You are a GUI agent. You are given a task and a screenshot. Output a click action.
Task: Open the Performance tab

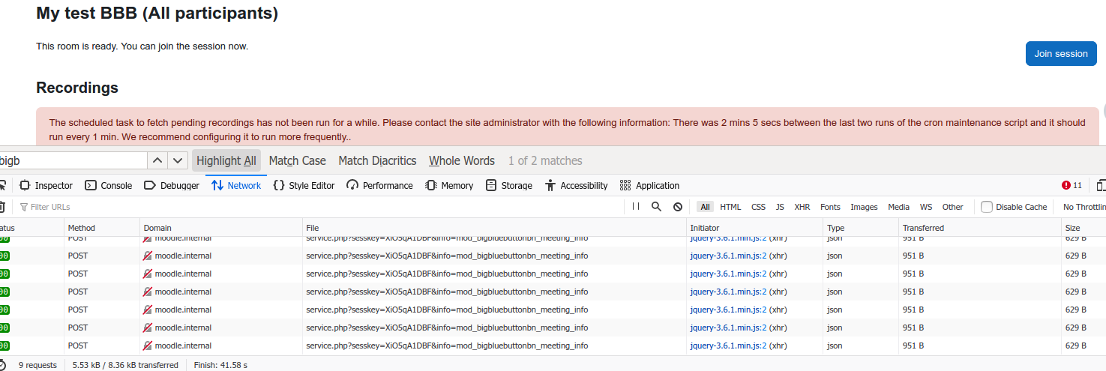click(x=379, y=186)
